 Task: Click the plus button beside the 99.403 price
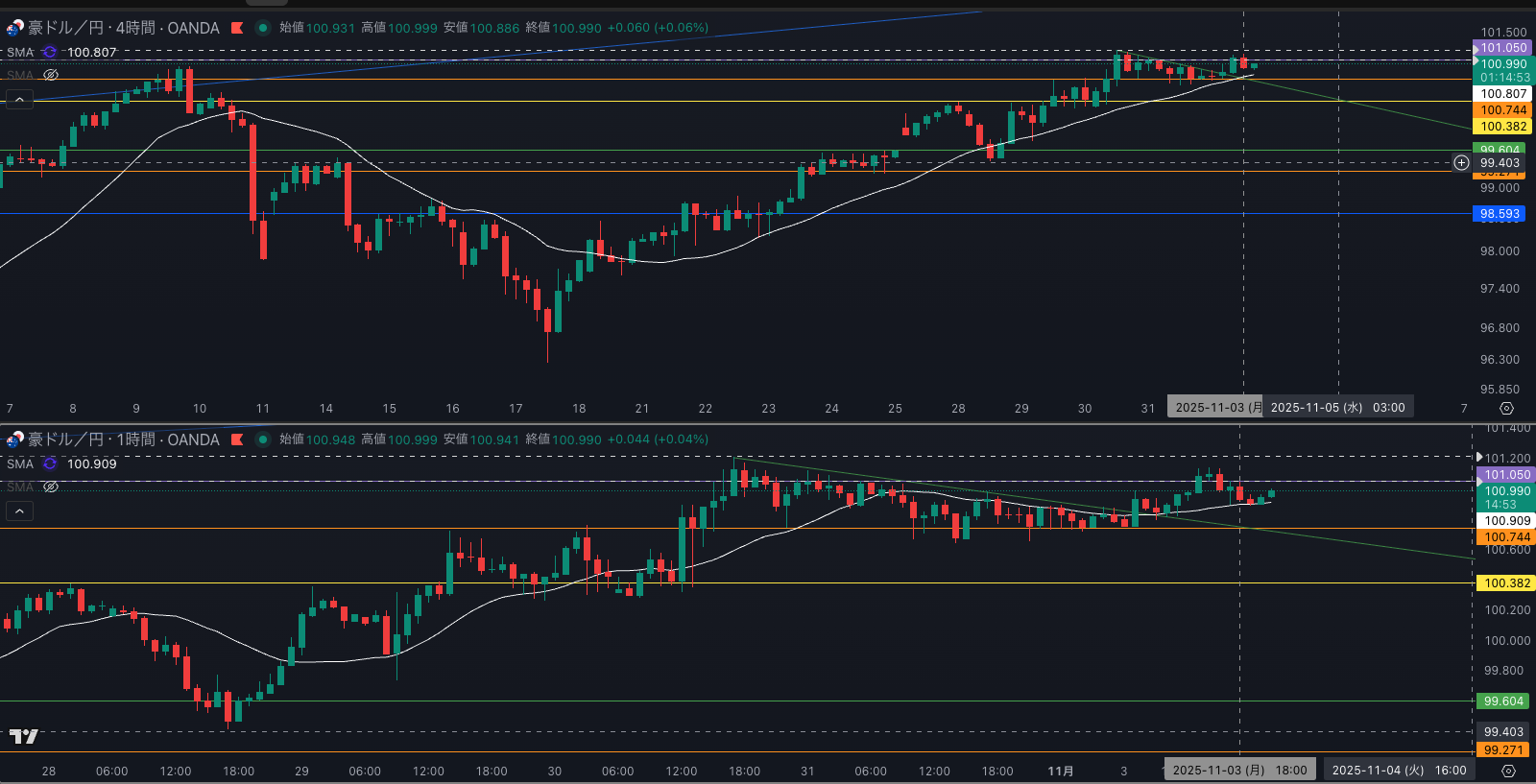pyautogui.click(x=1461, y=163)
